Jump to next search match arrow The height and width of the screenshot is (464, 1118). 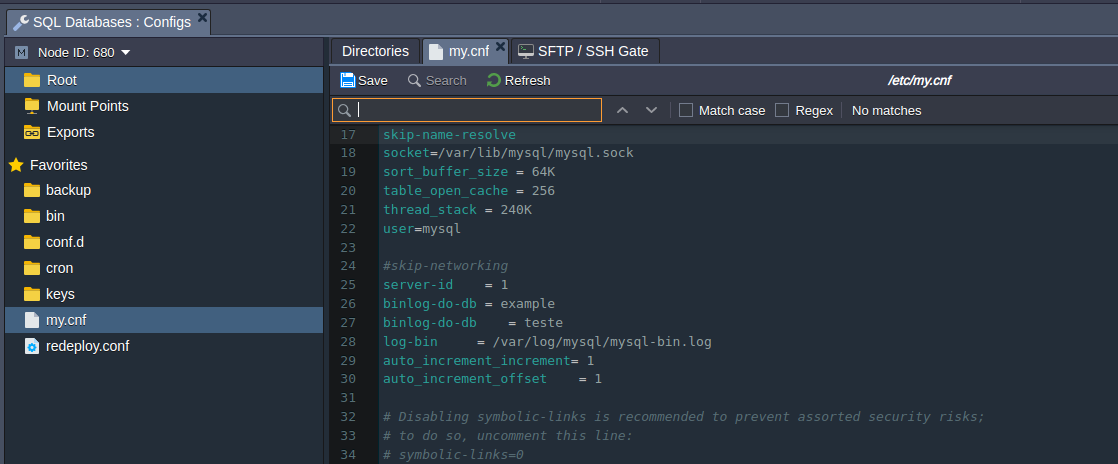(651, 110)
